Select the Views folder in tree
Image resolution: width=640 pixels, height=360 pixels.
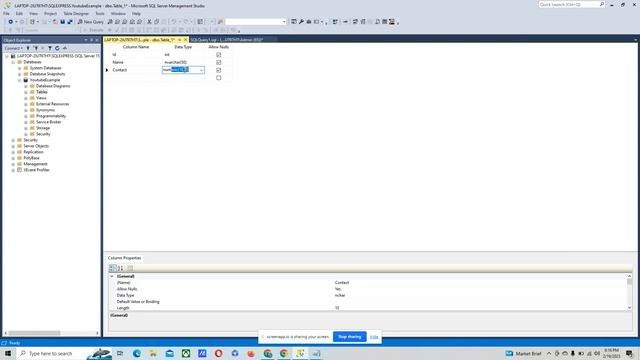coord(41,98)
